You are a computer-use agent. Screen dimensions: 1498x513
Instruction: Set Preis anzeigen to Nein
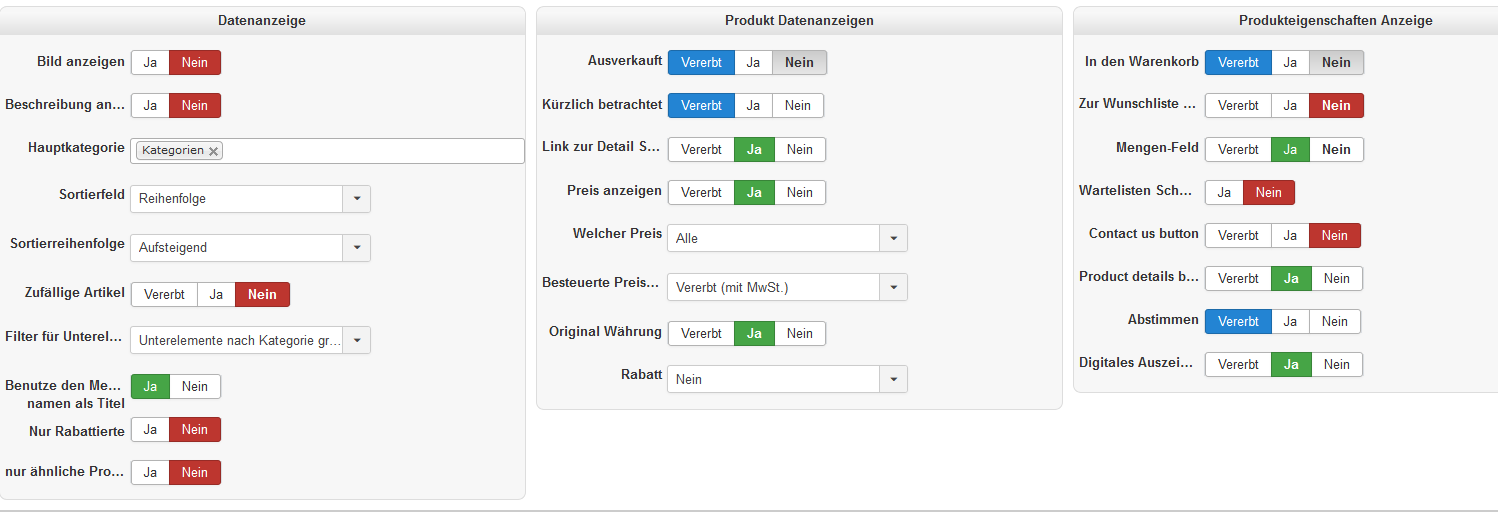(799, 193)
